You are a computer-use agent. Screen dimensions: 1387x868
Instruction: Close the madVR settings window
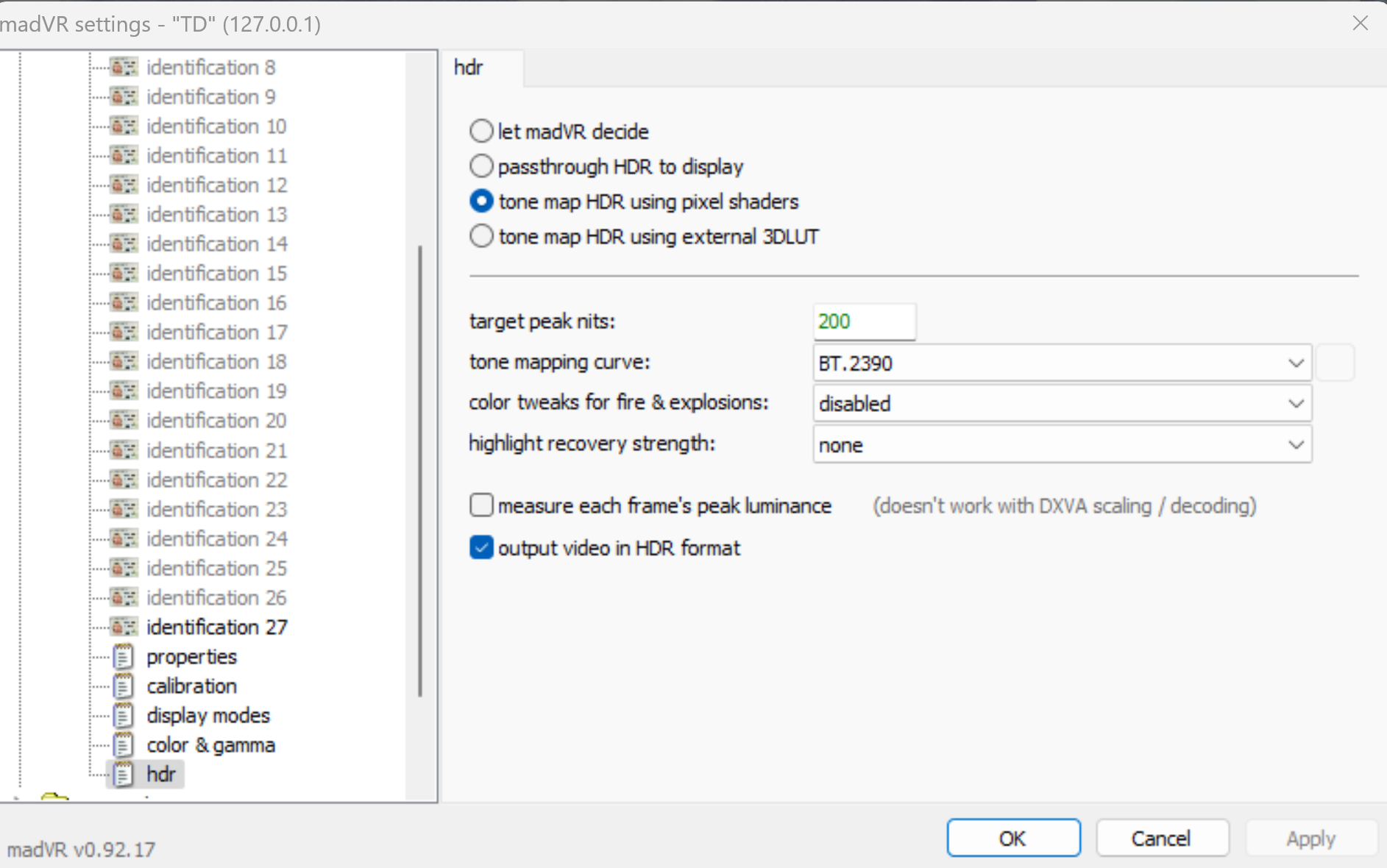point(1360,24)
